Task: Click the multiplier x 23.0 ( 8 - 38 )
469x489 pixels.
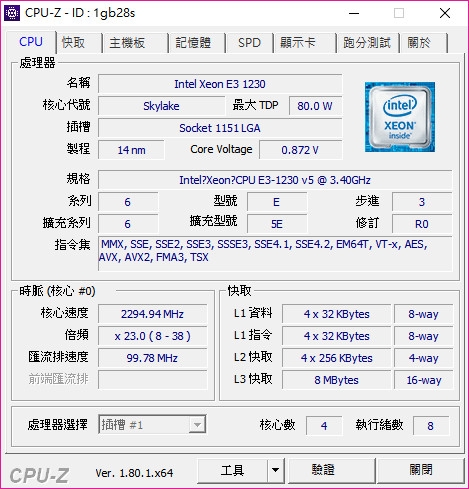Action: pyautogui.click(x=152, y=336)
